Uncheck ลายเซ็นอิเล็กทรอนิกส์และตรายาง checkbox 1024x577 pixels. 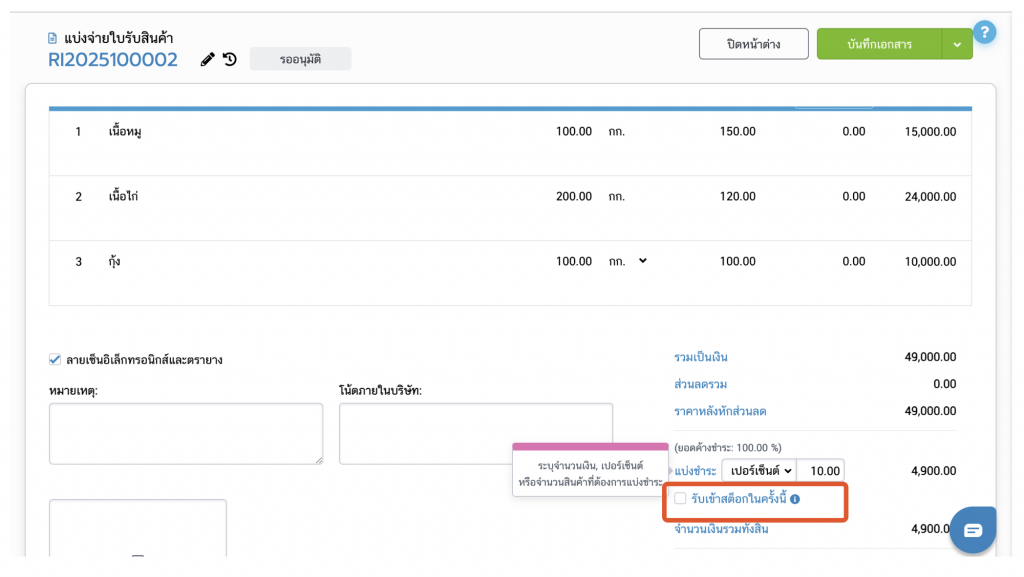[x=55, y=360]
